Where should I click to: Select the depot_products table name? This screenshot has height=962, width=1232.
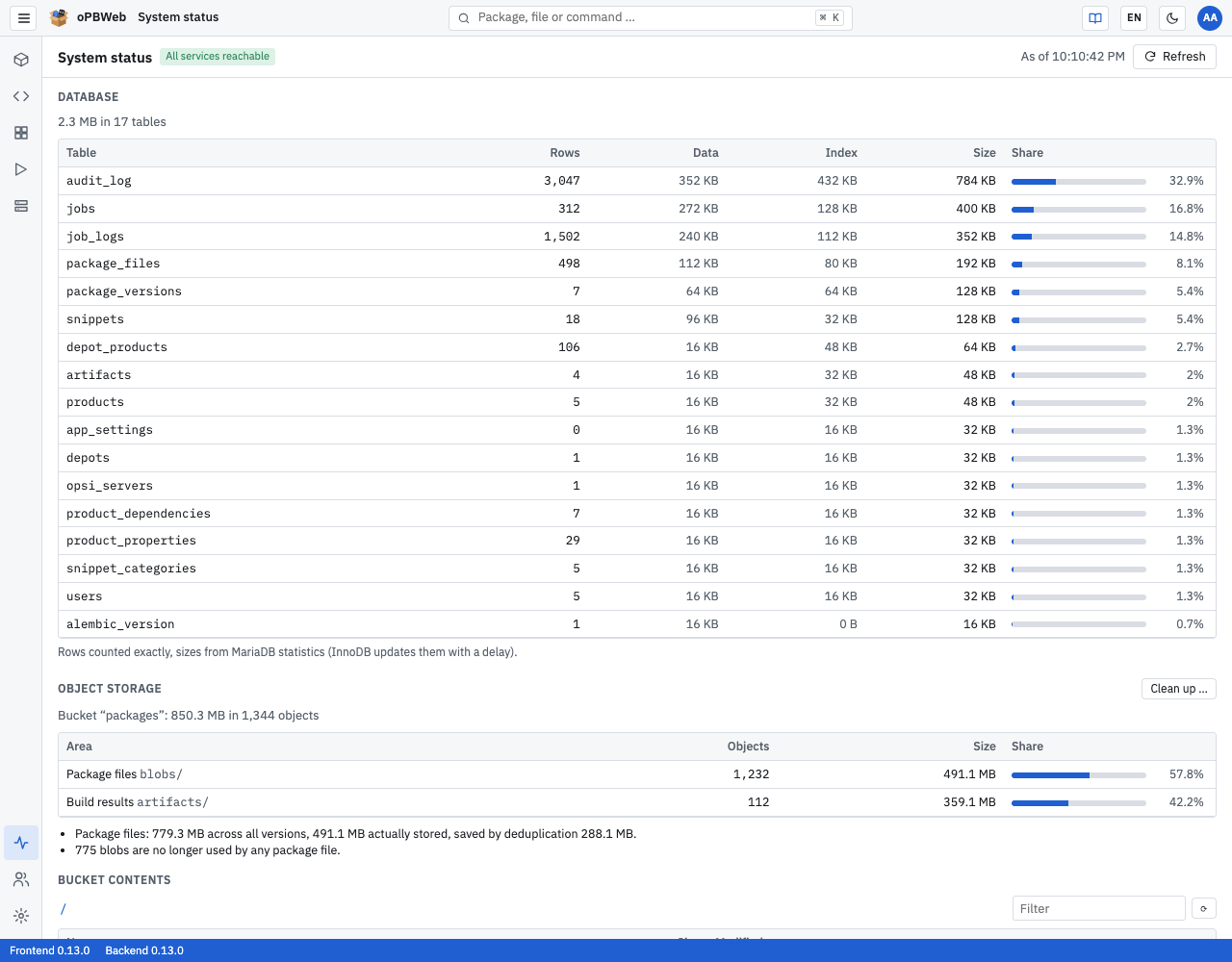[116, 347]
